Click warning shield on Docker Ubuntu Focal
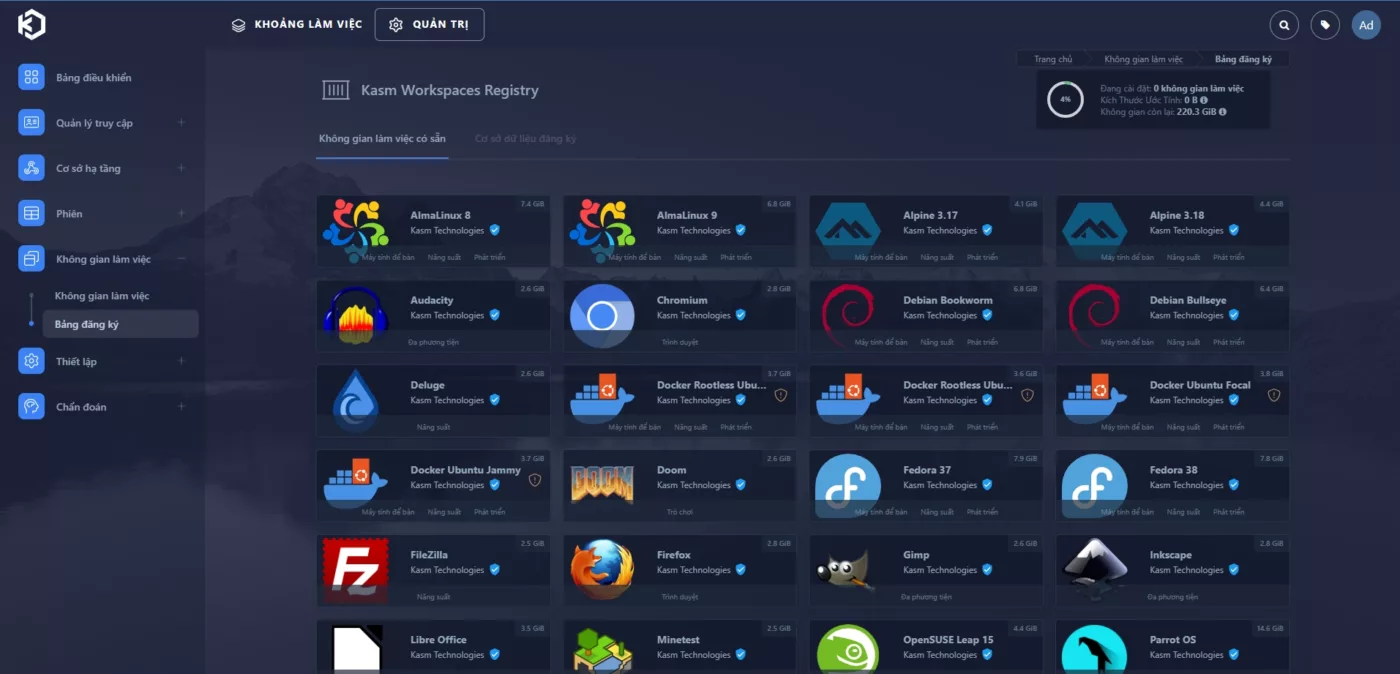 pos(1274,395)
